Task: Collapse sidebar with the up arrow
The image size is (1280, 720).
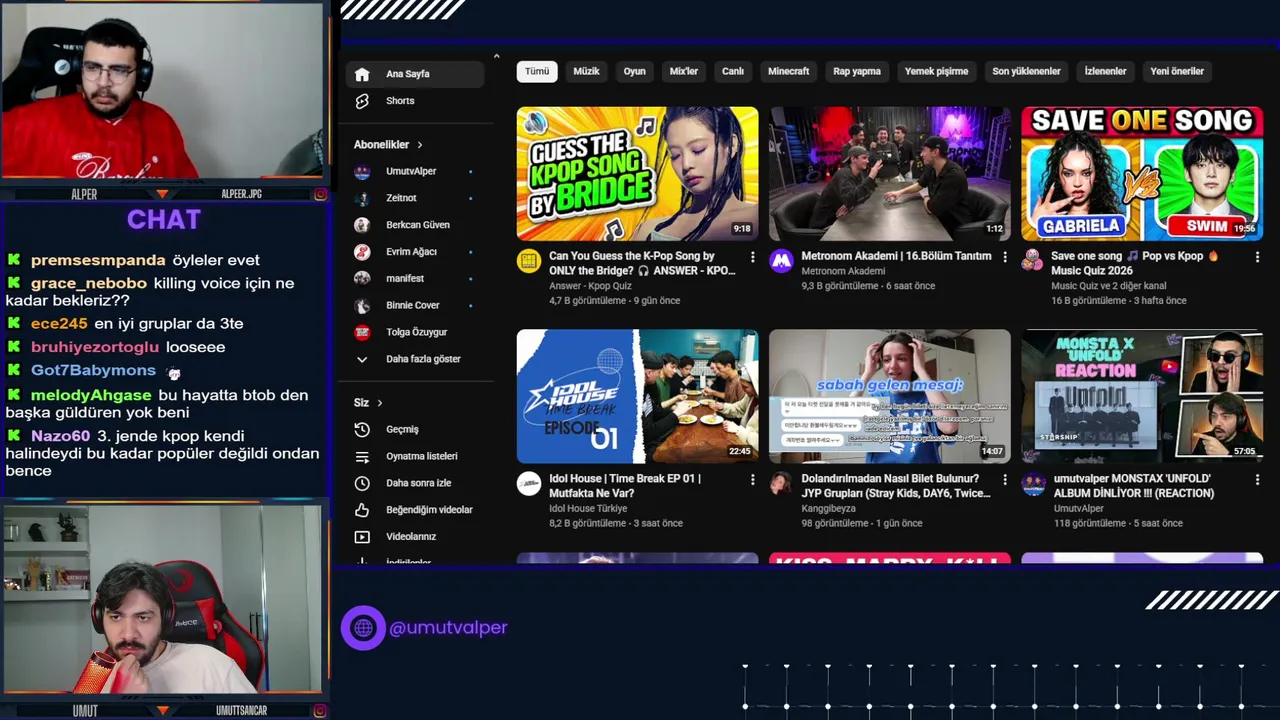Action: tap(496, 56)
